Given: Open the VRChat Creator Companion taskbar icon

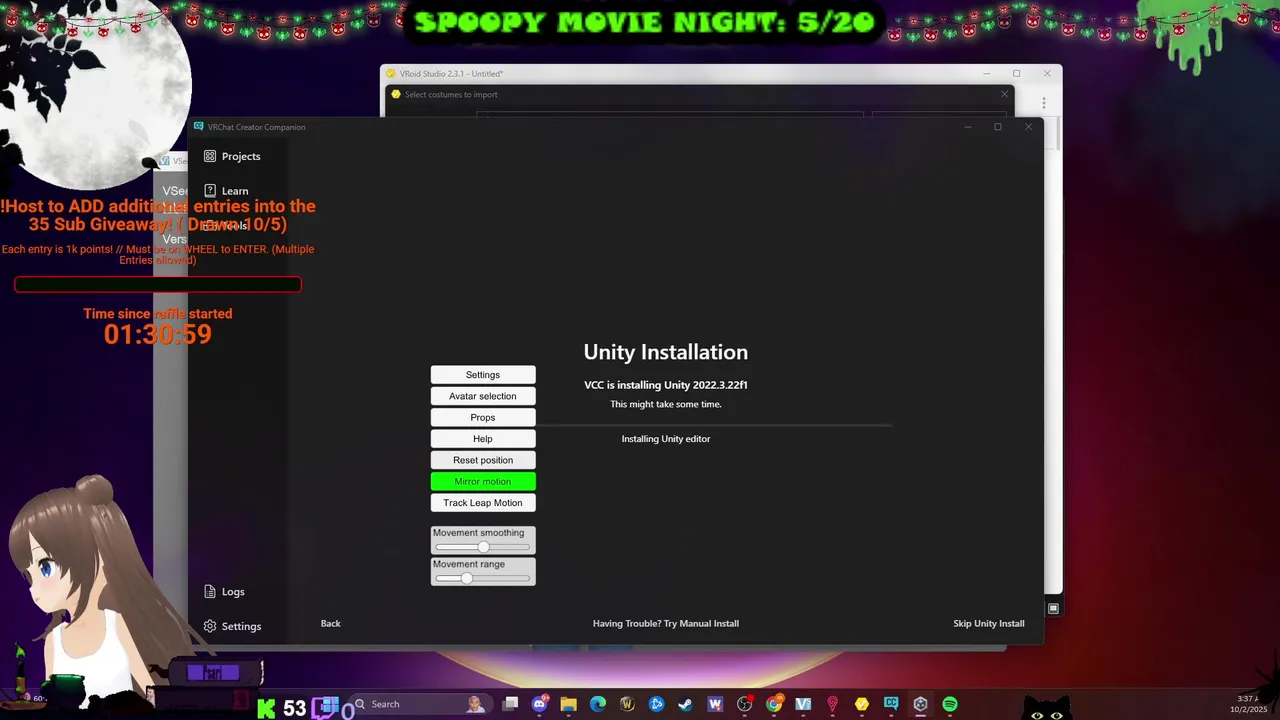Looking at the screenshot, I should pos(891,704).
